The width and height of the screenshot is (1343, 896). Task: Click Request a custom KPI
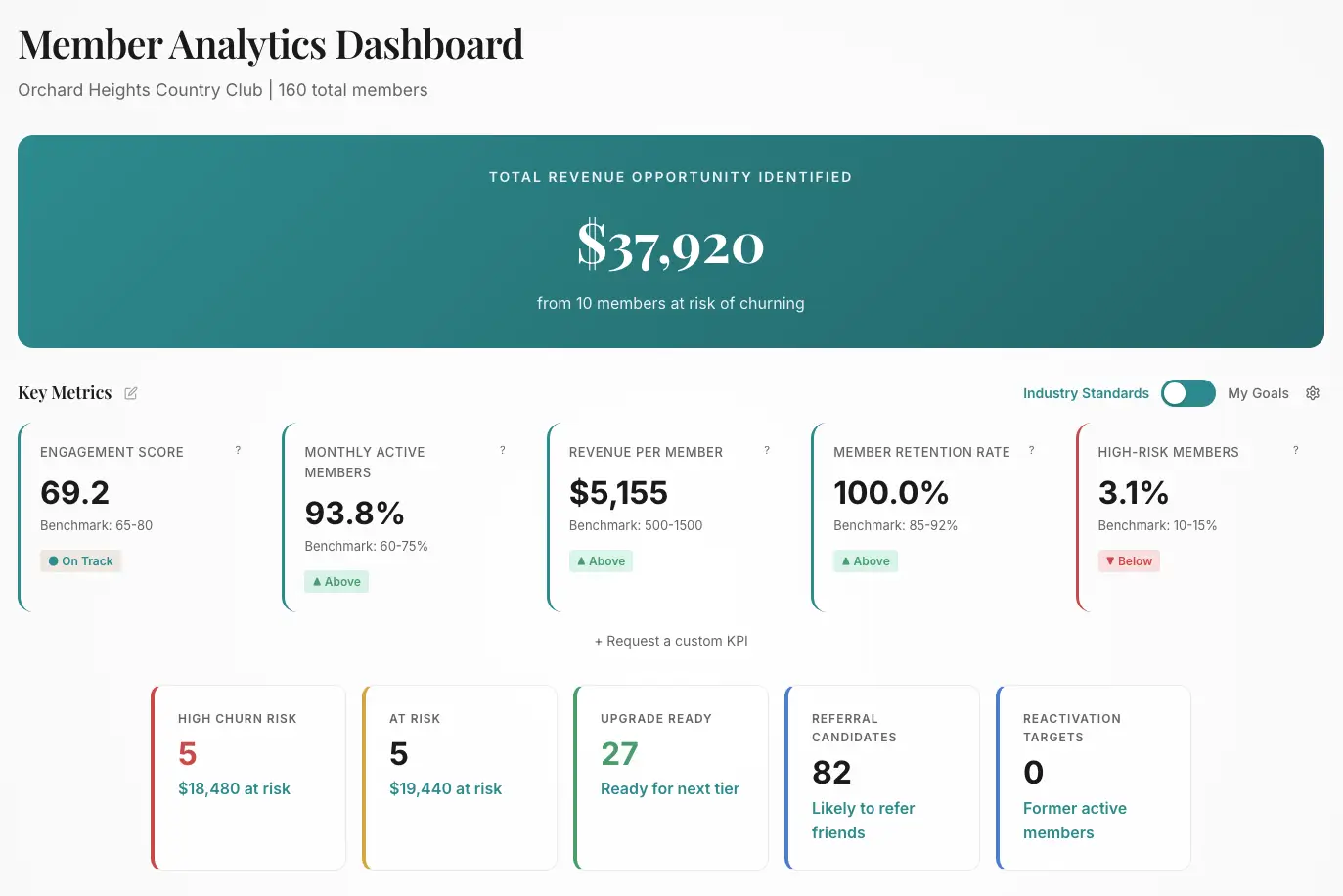click(671, 641)
